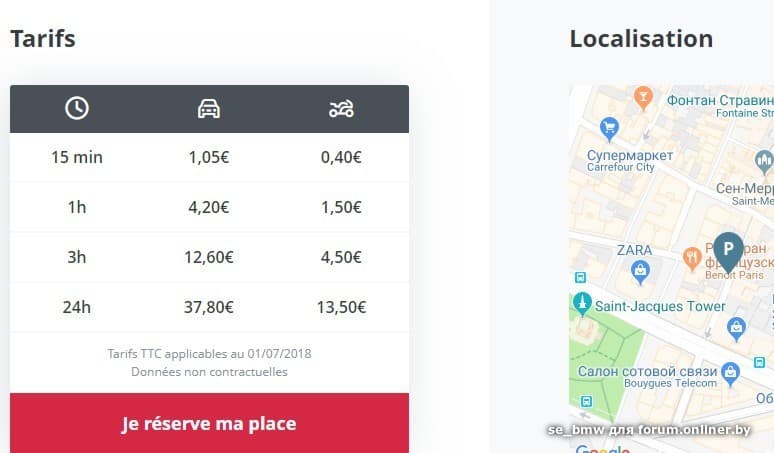This screenshot has height=453, width=774.
Task: Click the Saint-Jacques Tower map label
Action: (x=660, y=304)
